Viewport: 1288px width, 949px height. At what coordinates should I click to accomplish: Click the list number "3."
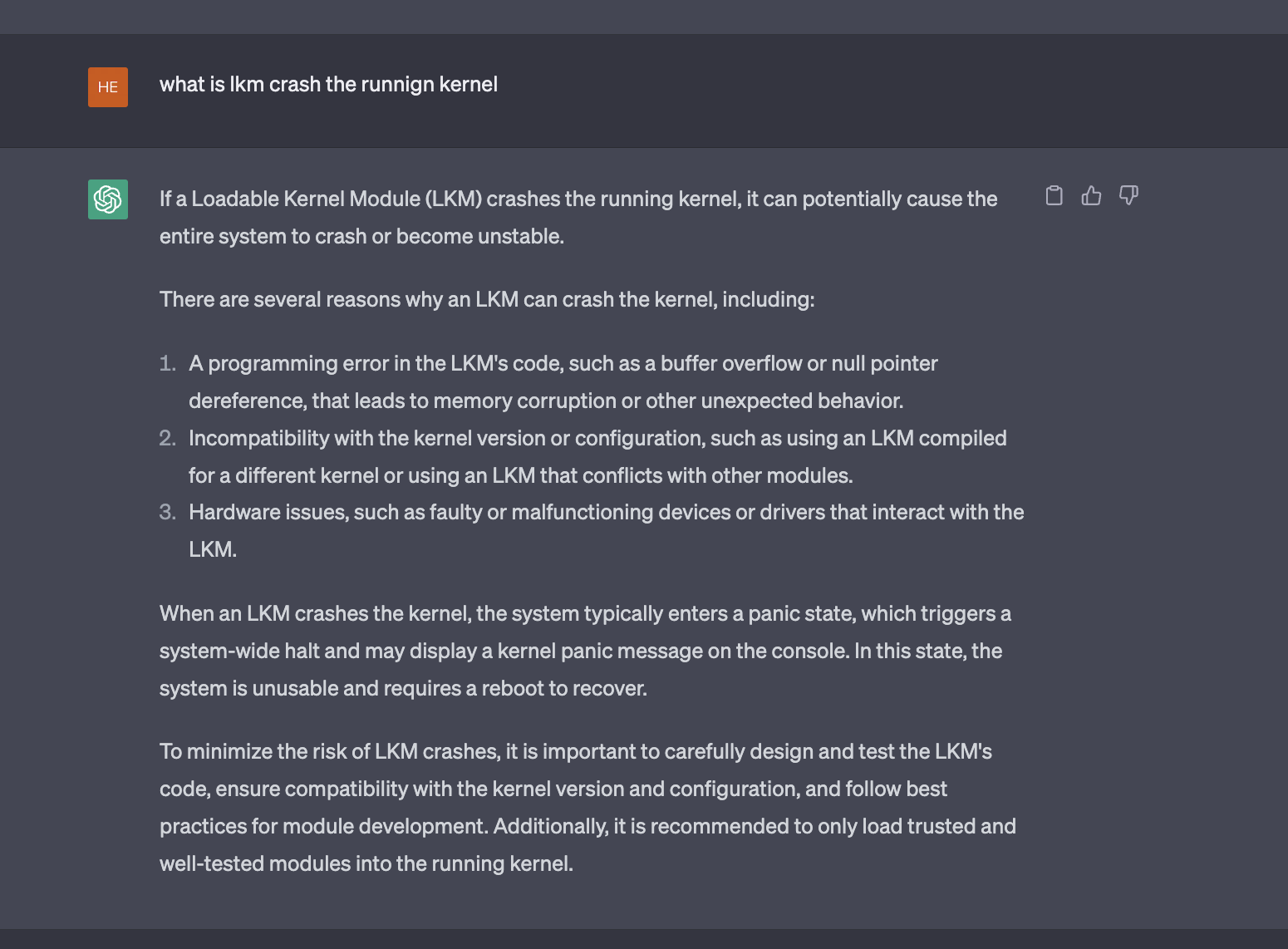click(x=168, y=513)
